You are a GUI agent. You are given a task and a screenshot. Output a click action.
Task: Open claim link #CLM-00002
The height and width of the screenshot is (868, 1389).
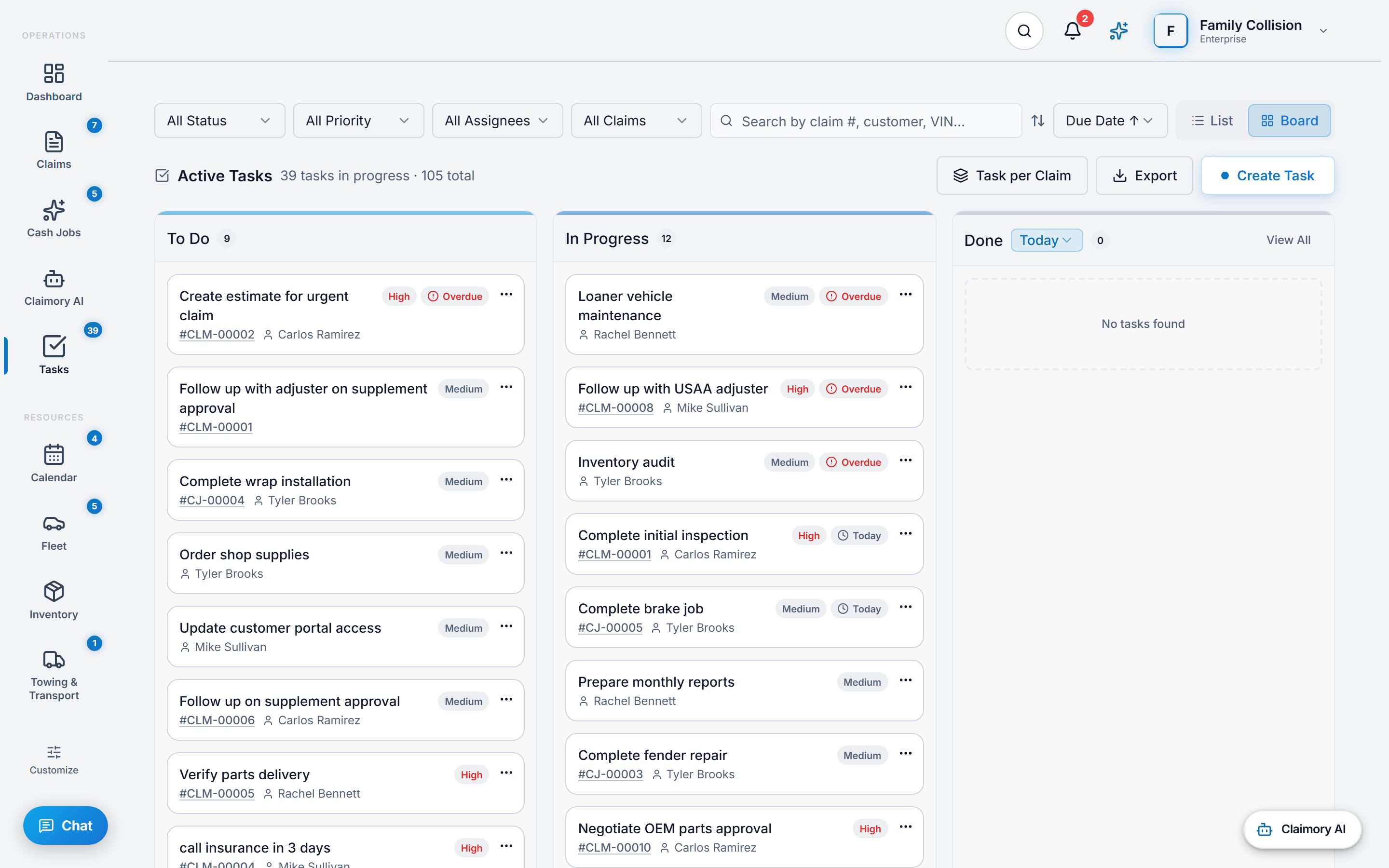tap(217, 334)
